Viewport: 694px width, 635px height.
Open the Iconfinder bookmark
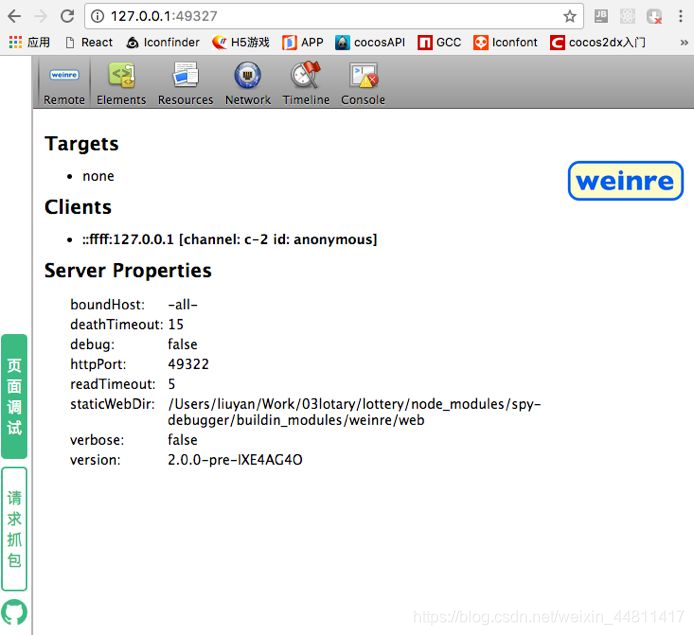point(163,42)
